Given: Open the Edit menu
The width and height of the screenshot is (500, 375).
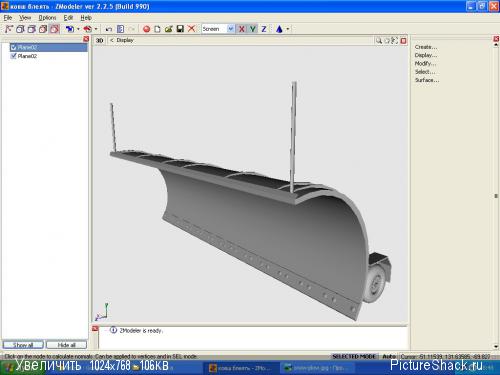Looking at the screenshot, I should 68,18.
